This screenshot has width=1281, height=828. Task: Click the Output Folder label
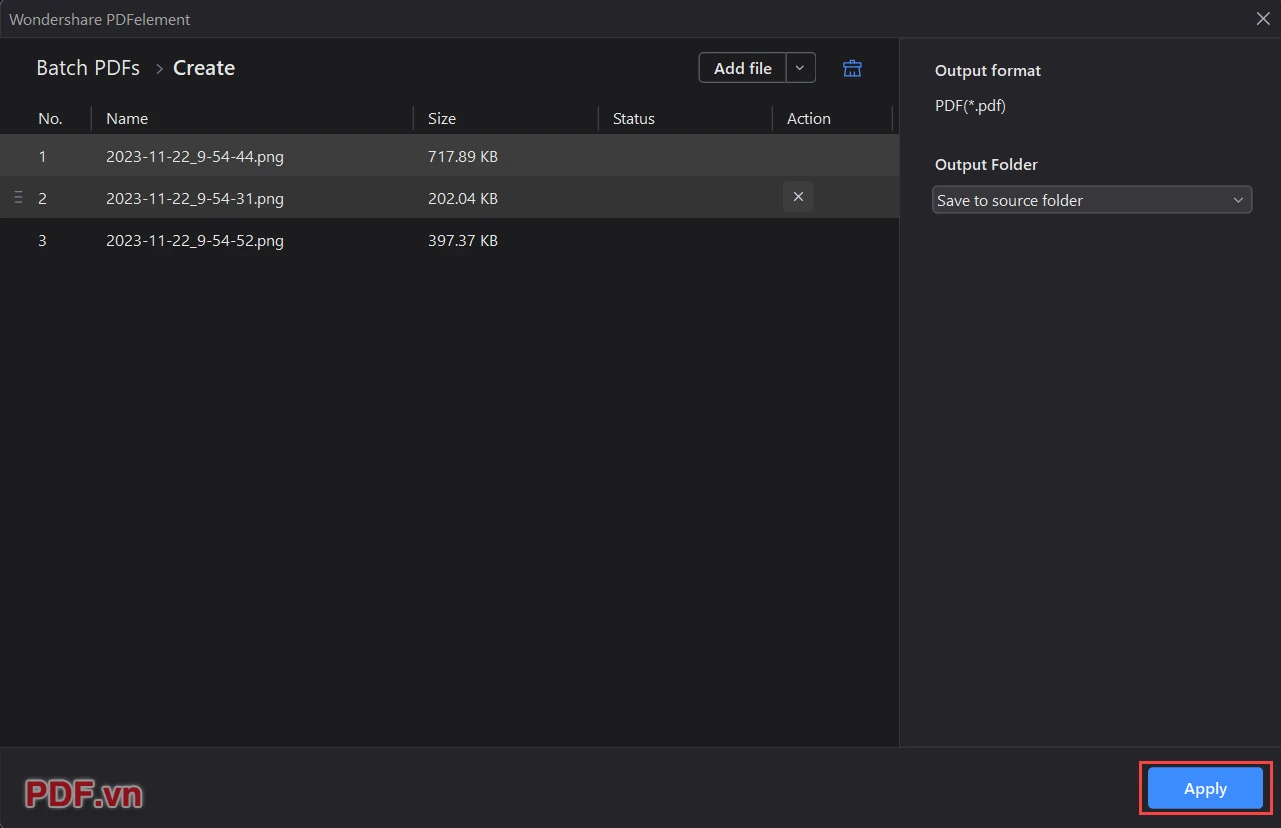point(986,165)
